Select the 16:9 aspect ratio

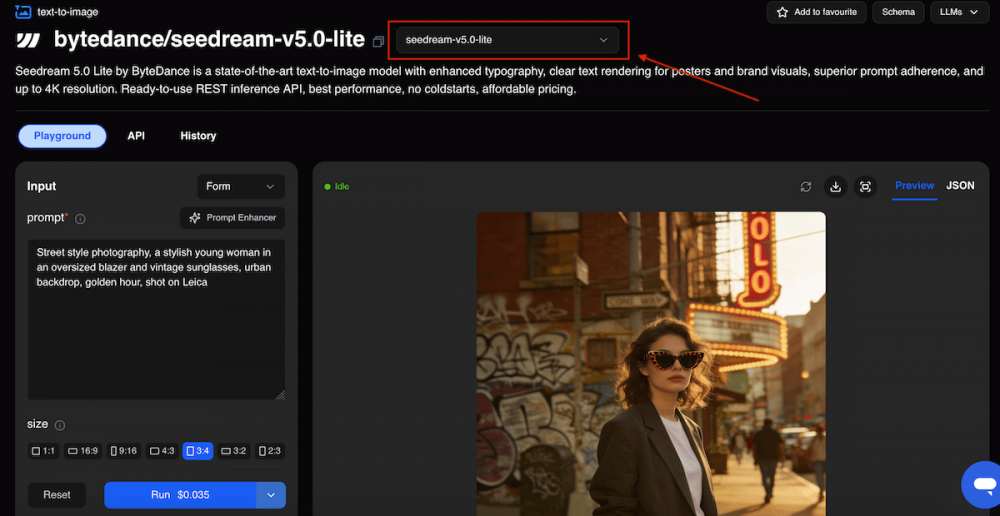pyautogui.click(x=83, y=451)
